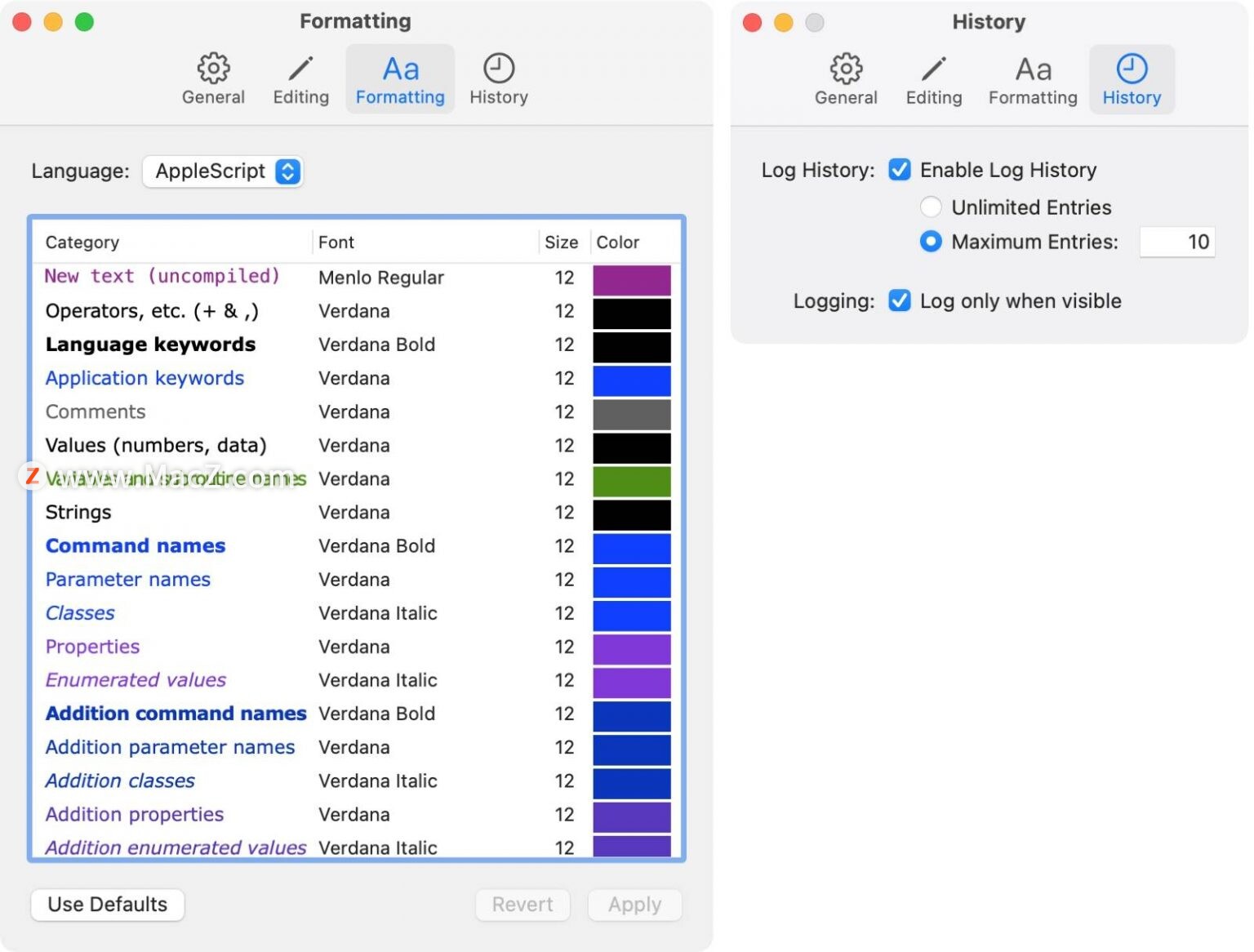Click the green variables color swatch
Viewport: 1254px width, 952px height.
coord(631,481)
